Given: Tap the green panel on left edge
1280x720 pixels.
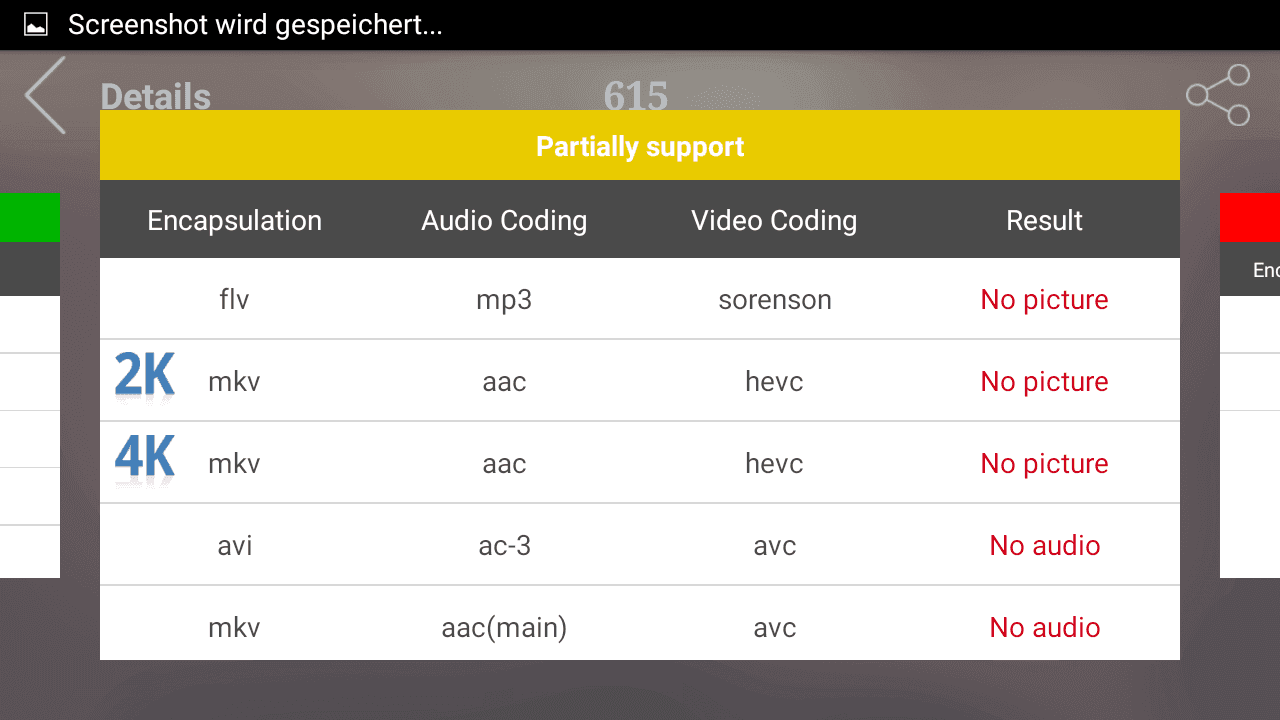Looking at the screenshot, I should tap(30, 218).
